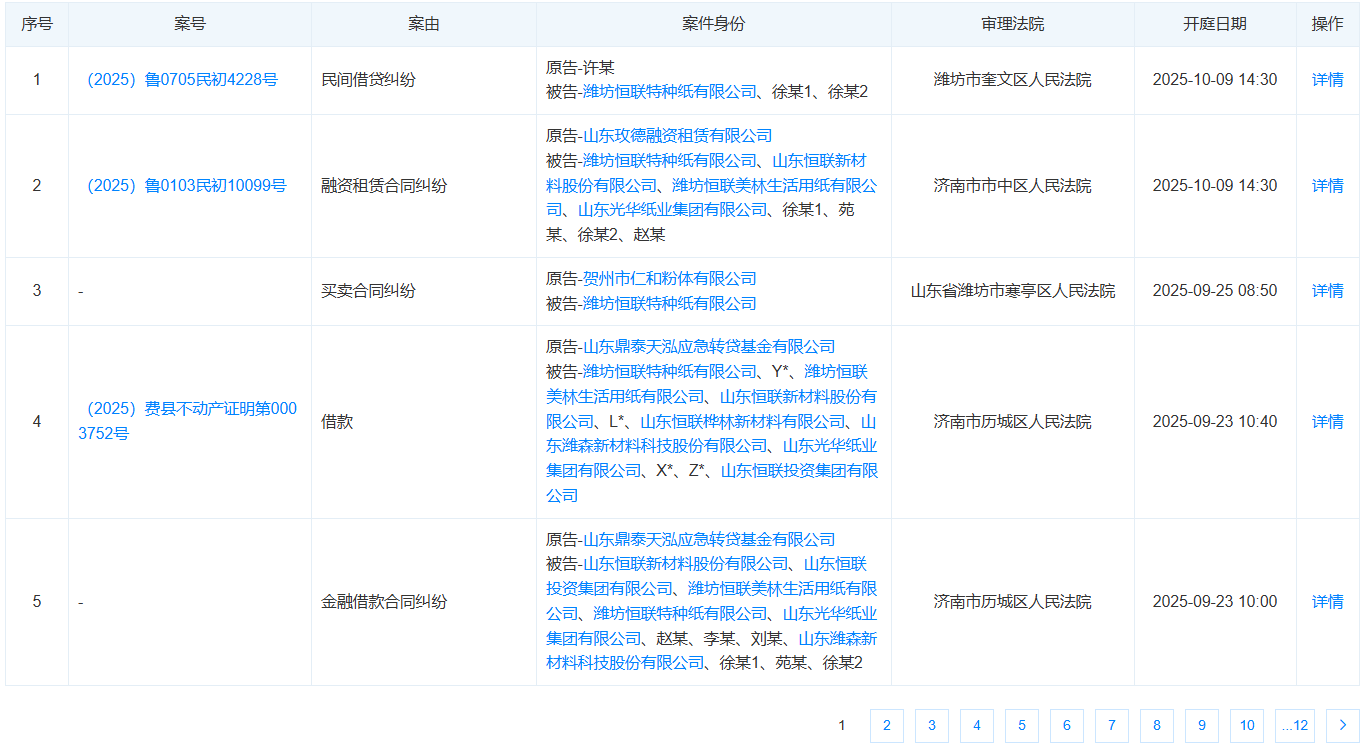The width and height of the screenshot is (1365, 753).
Task: Click 济南市历城区人民法院 in the 金融借款合同纠纷 row
Action: point(1013,602)
